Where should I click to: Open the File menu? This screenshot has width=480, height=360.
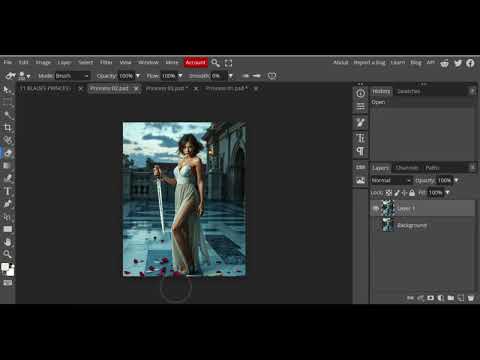click(8, 62)
